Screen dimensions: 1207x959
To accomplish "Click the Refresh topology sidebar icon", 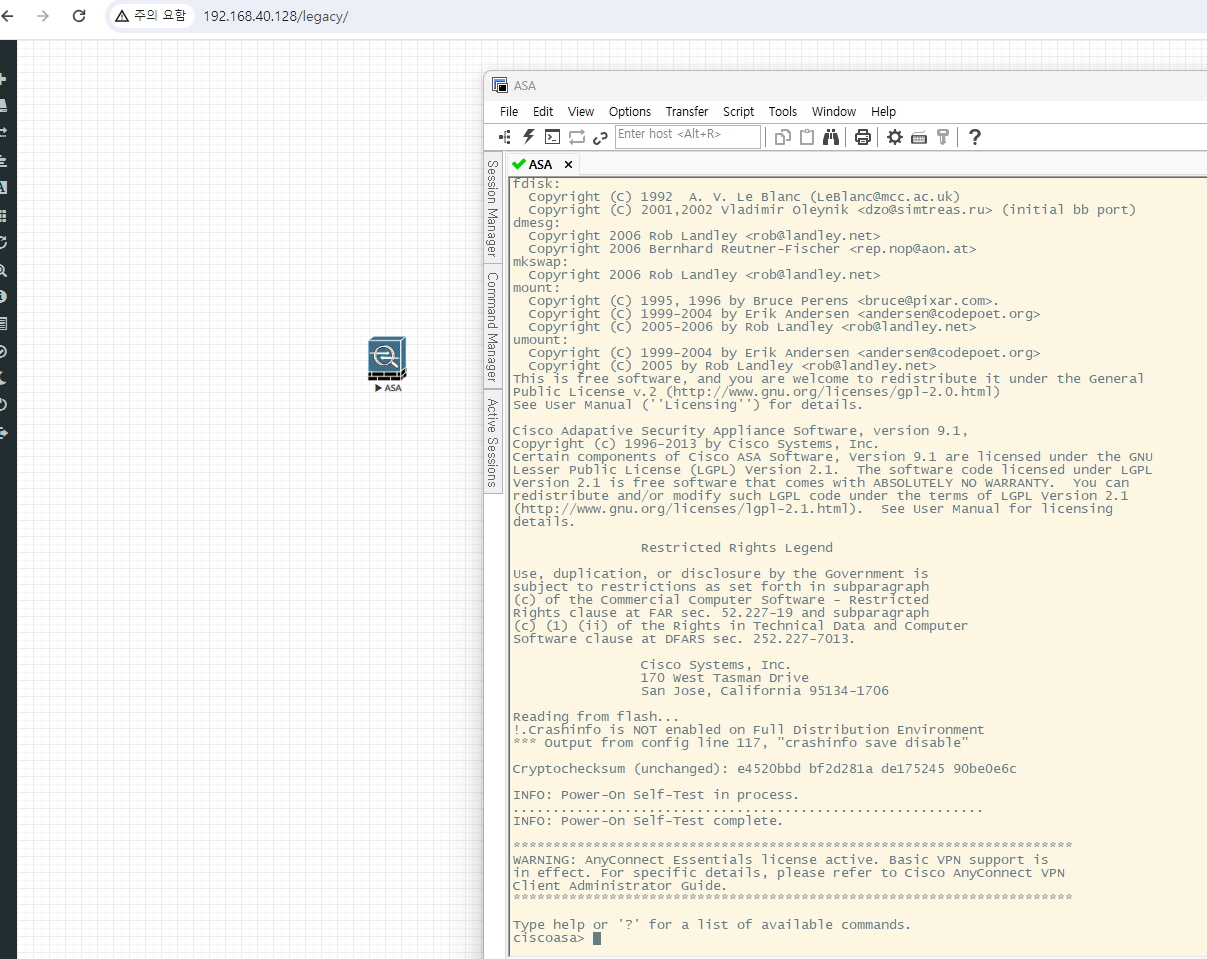I will coord(3,242).
